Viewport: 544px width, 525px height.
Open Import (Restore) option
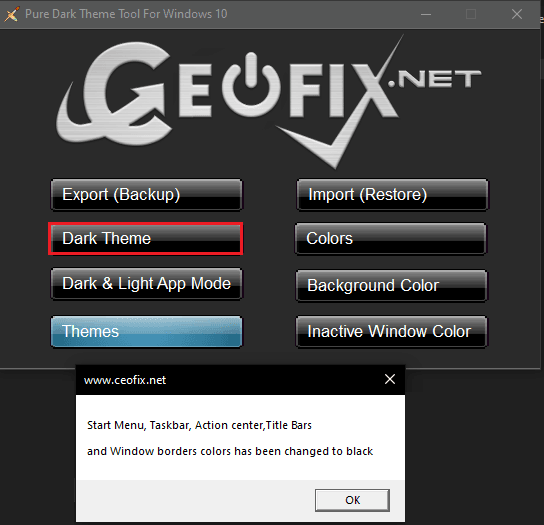tap(392, 195)
